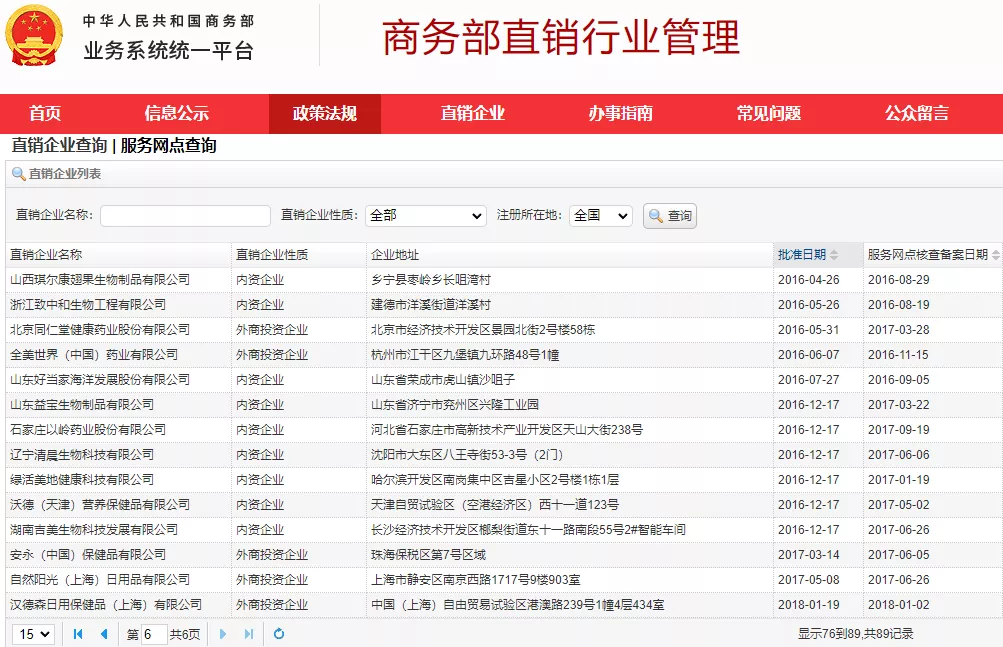This screenshot has width=1003, height=647.
Task: Open the 首页 menu item
Action: coord(45,113)
